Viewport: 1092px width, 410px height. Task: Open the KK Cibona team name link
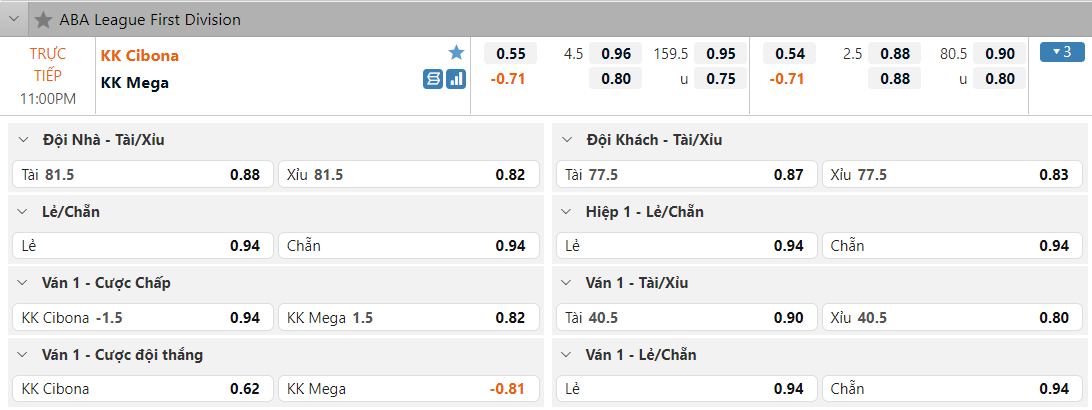[x=140, y=56]
